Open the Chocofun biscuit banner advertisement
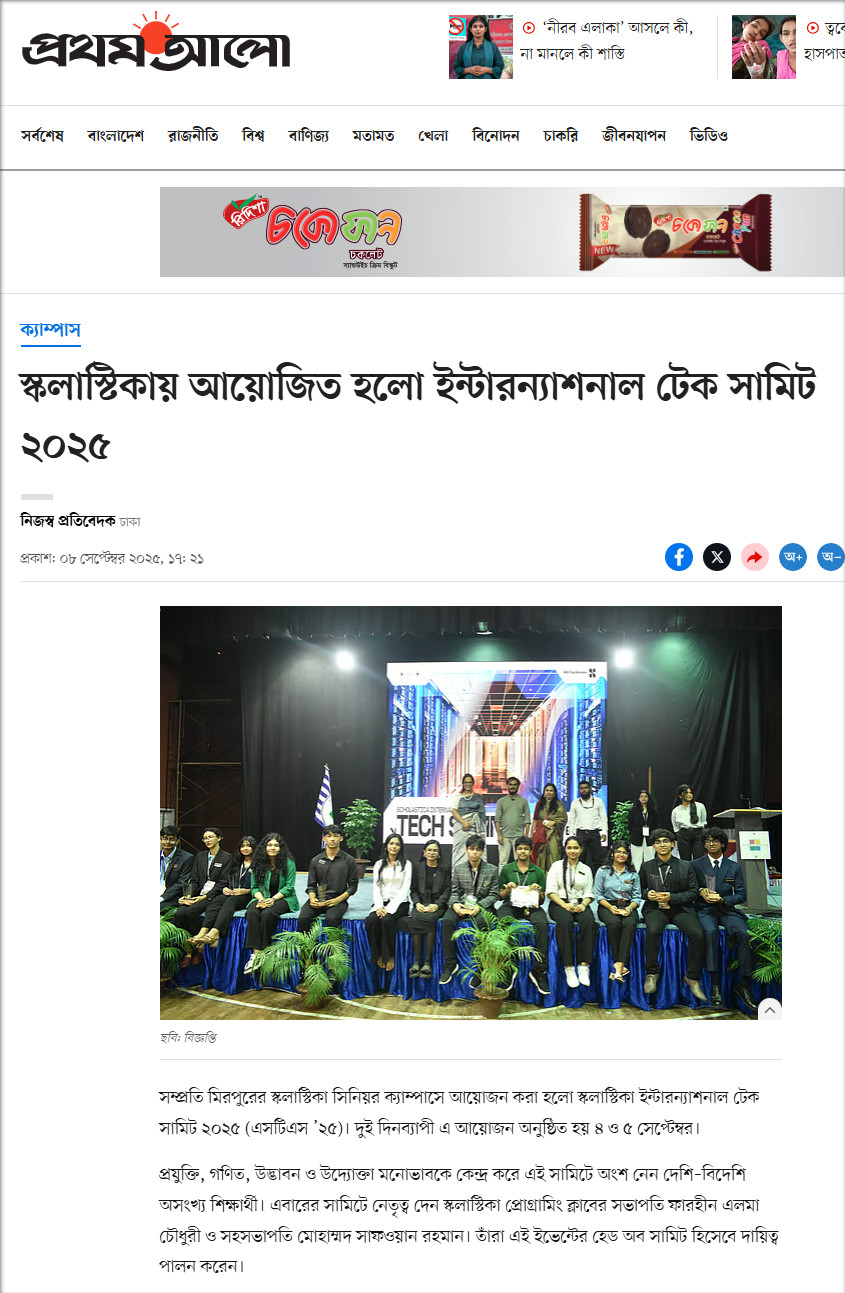This screenshot has width=845, height=1293. point(502,232)
